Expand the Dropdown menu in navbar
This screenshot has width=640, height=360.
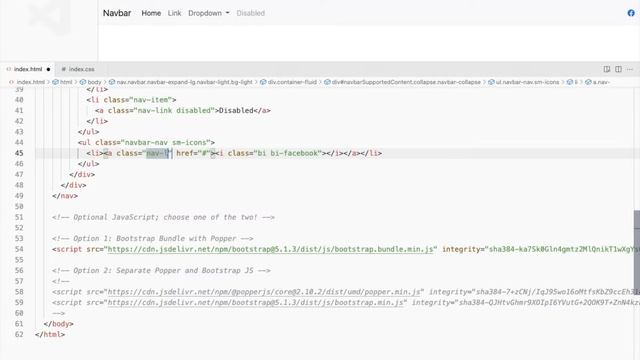coord(209,13)
